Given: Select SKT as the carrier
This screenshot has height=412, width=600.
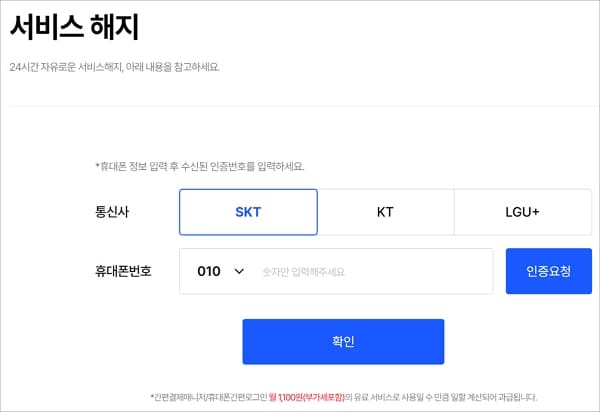Looking at the screenshot, I should [x=248, y=212].
